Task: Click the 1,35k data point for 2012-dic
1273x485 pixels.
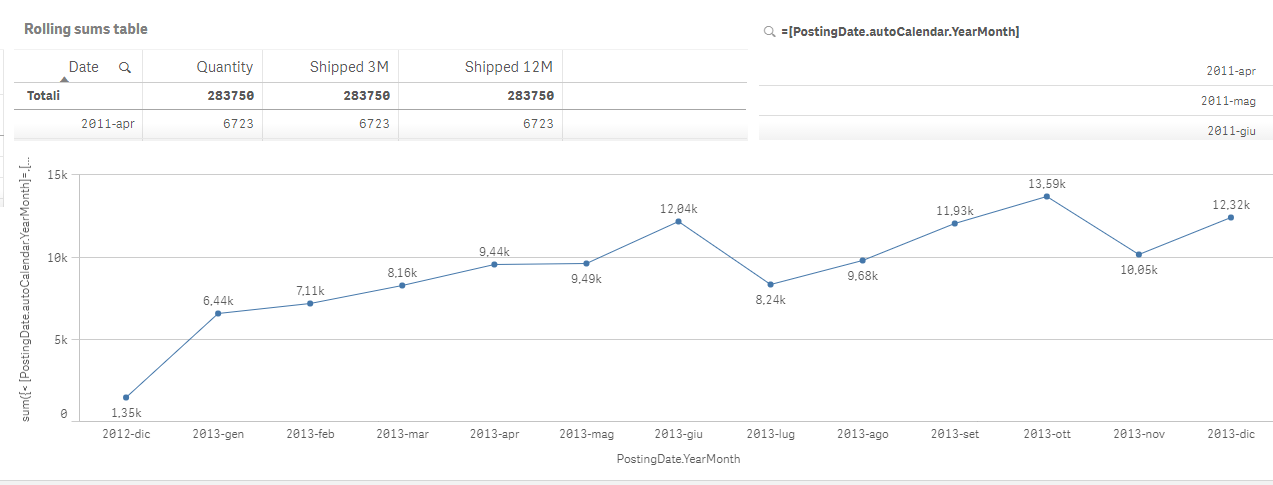Action: [x=126, y=397]
